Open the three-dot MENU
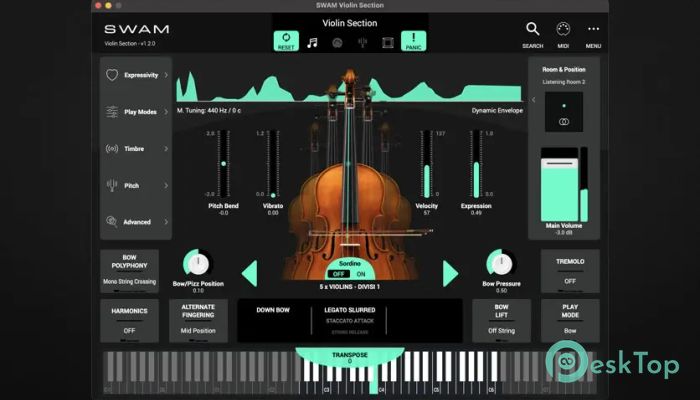 pos(593,33)
